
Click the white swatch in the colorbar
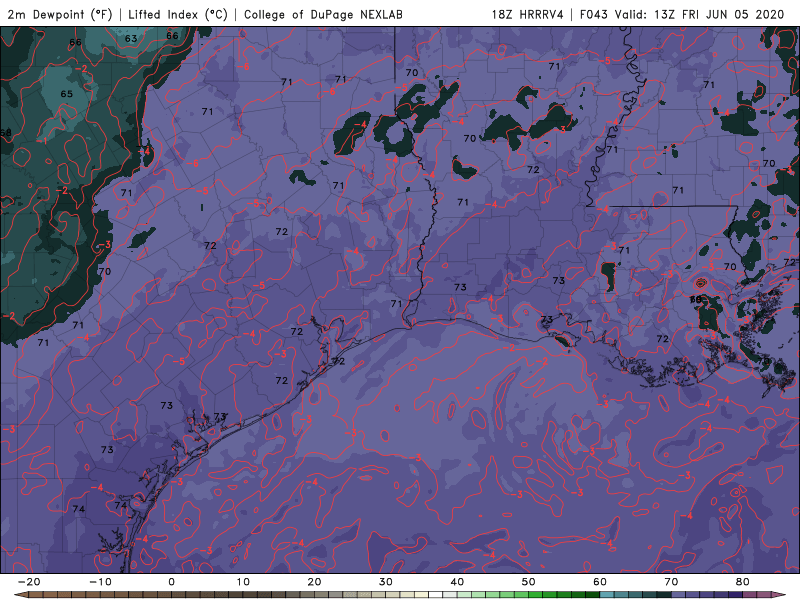[436, 595]
